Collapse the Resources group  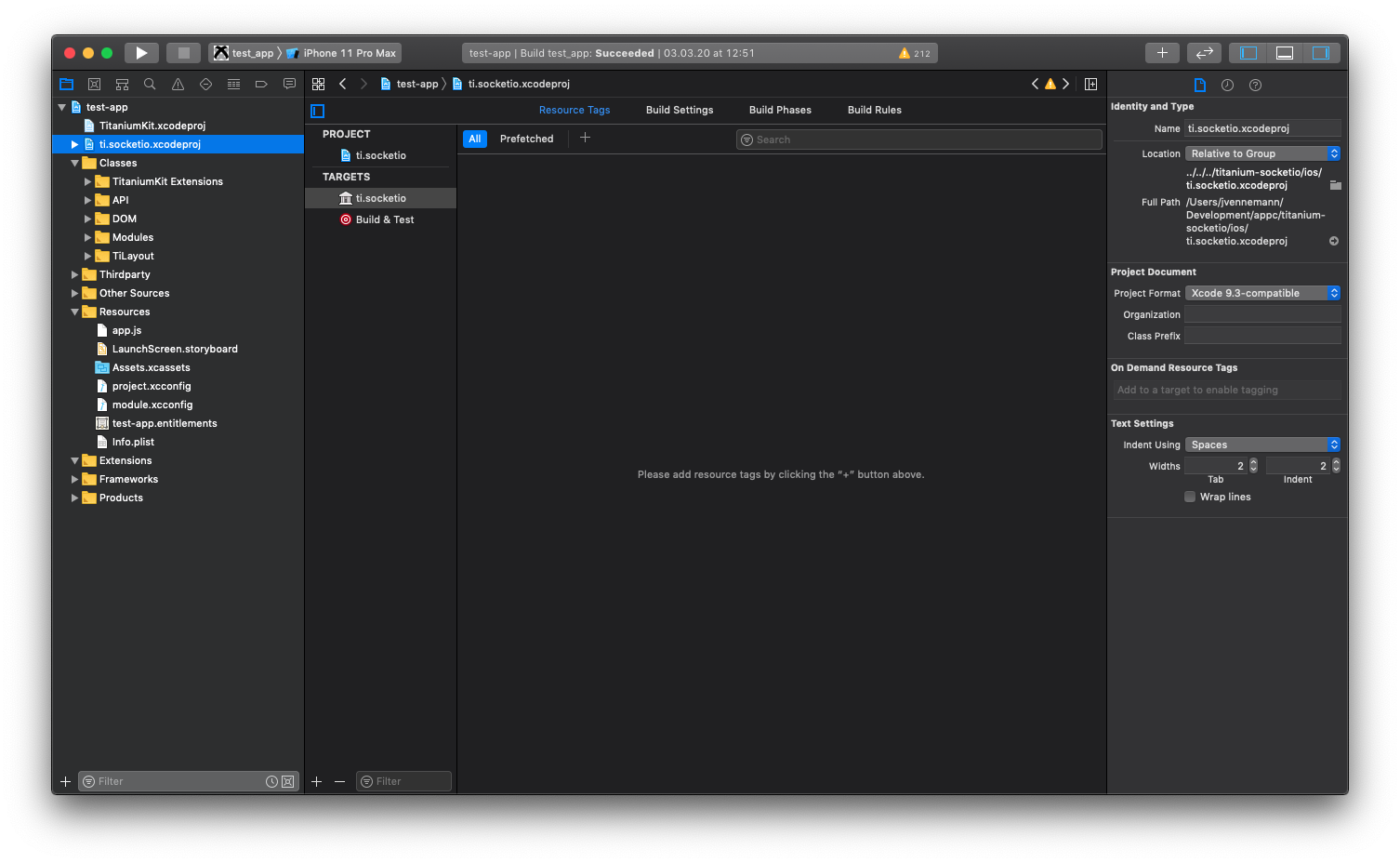pos(75,312)
